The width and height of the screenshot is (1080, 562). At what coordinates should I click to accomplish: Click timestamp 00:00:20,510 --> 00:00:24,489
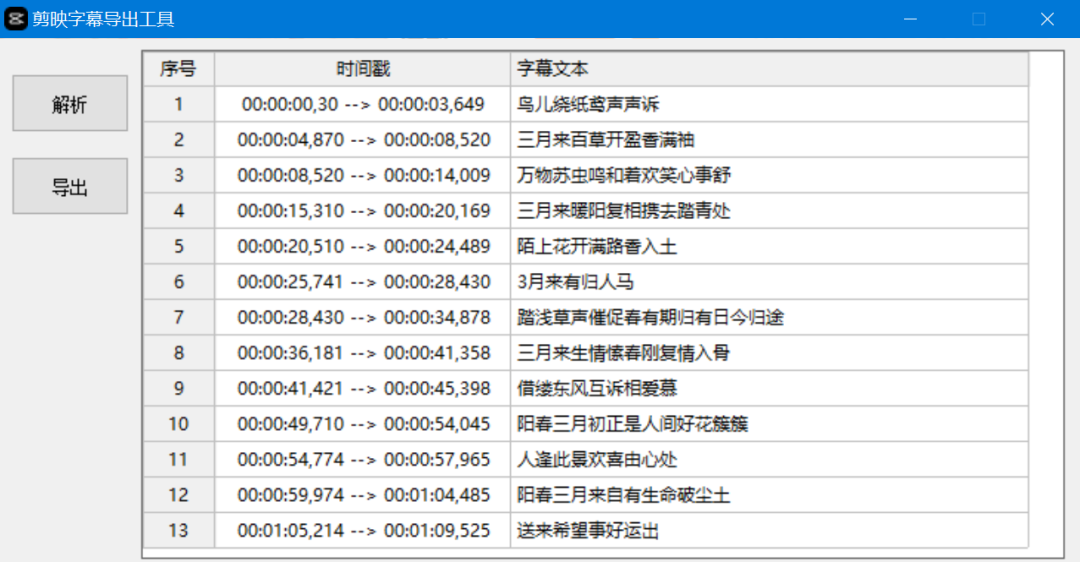[x=364, y=247]
